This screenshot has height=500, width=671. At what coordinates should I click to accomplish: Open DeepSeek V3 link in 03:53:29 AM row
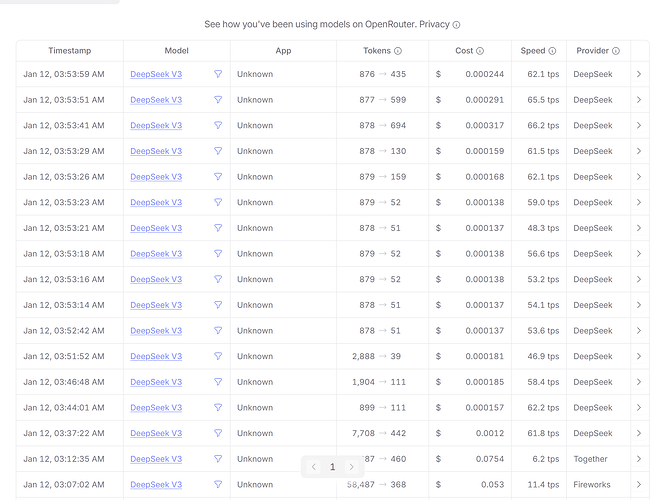point(156,151)
